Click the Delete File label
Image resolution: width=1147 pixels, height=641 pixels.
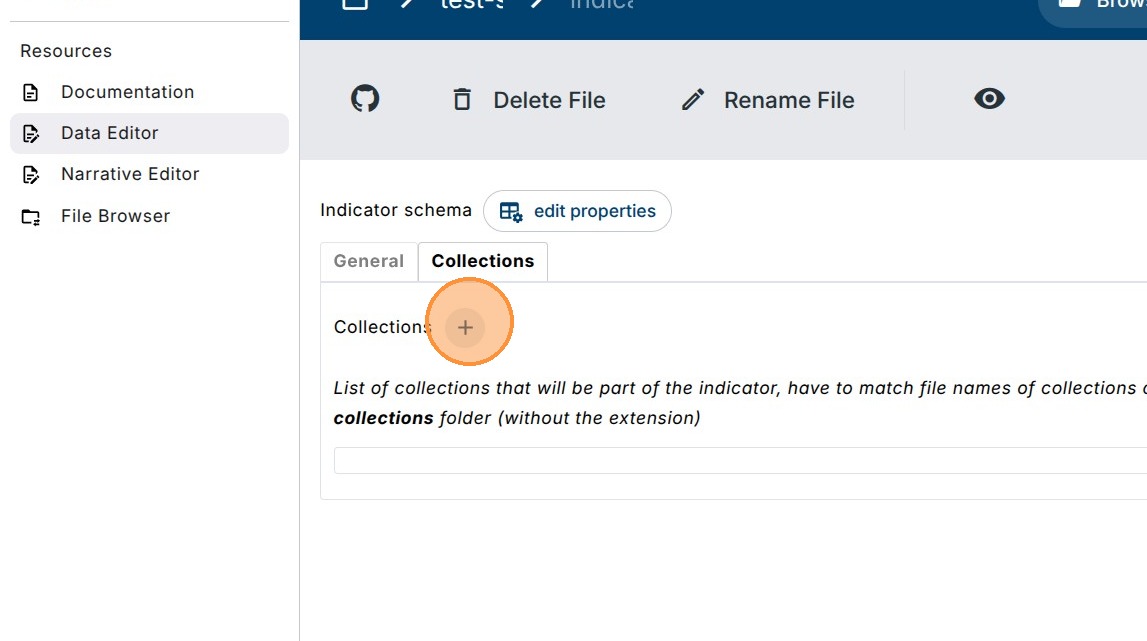[x=549, y=100]
